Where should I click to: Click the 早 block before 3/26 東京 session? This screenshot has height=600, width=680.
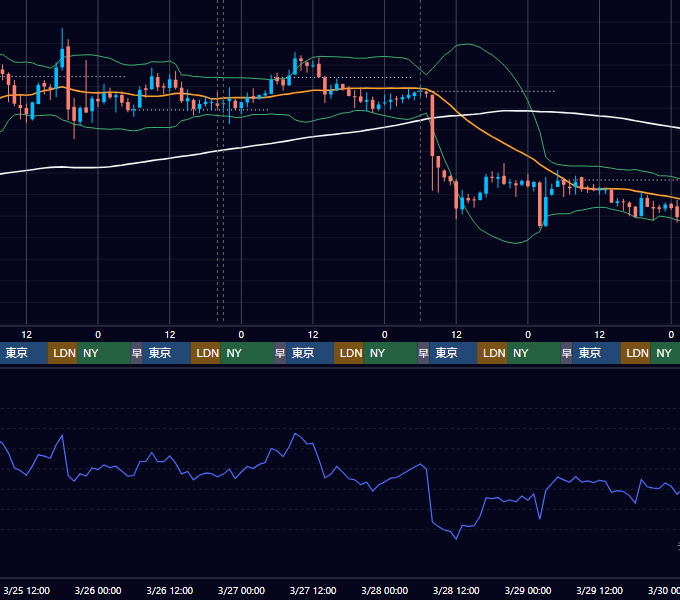pyautogui.click(x=137, y=353)
